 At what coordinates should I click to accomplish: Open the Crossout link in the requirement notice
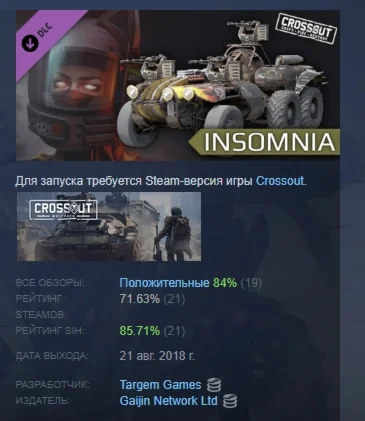tap(280, 181)
